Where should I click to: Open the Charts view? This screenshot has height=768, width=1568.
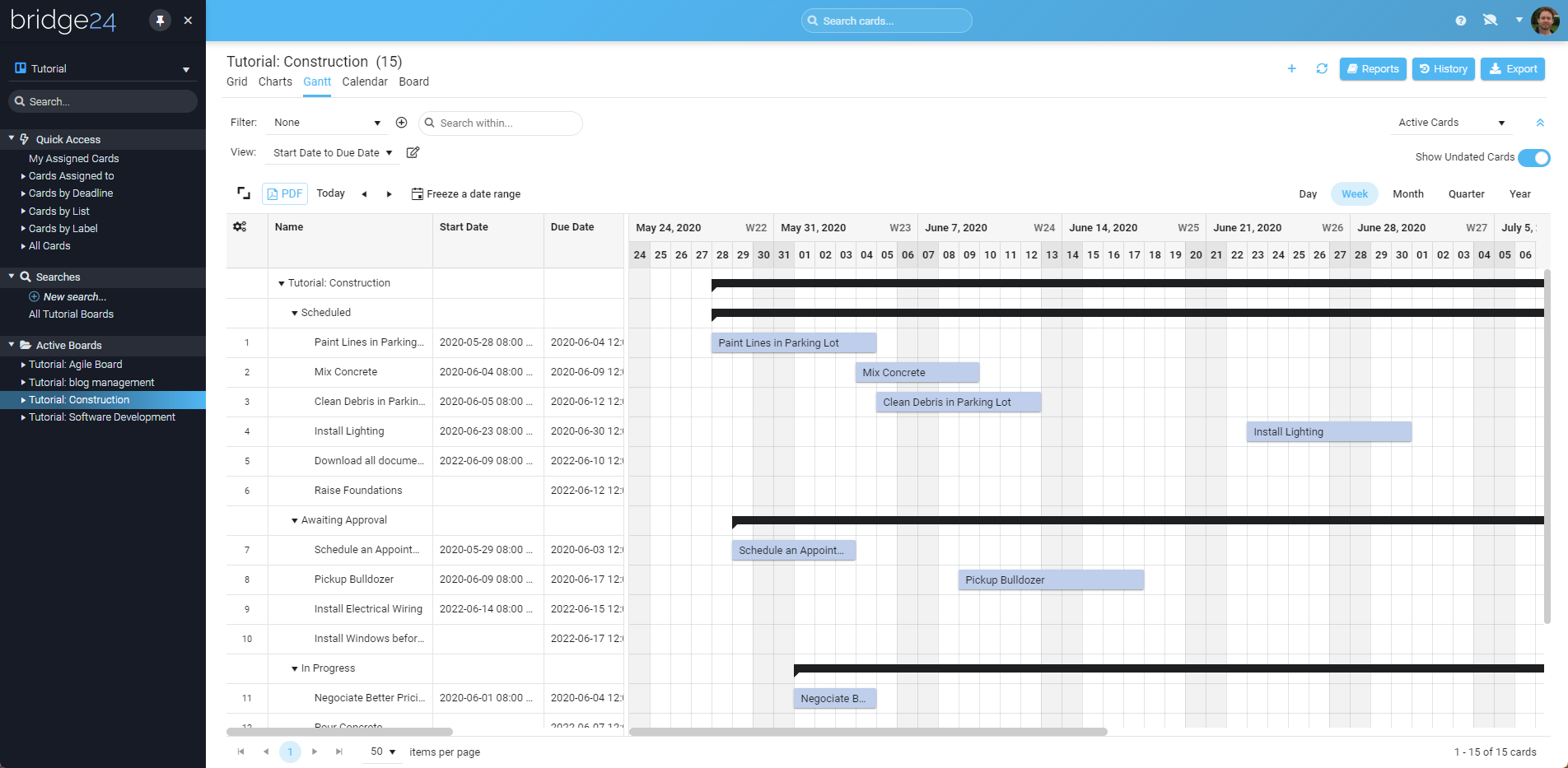(275, 81)
